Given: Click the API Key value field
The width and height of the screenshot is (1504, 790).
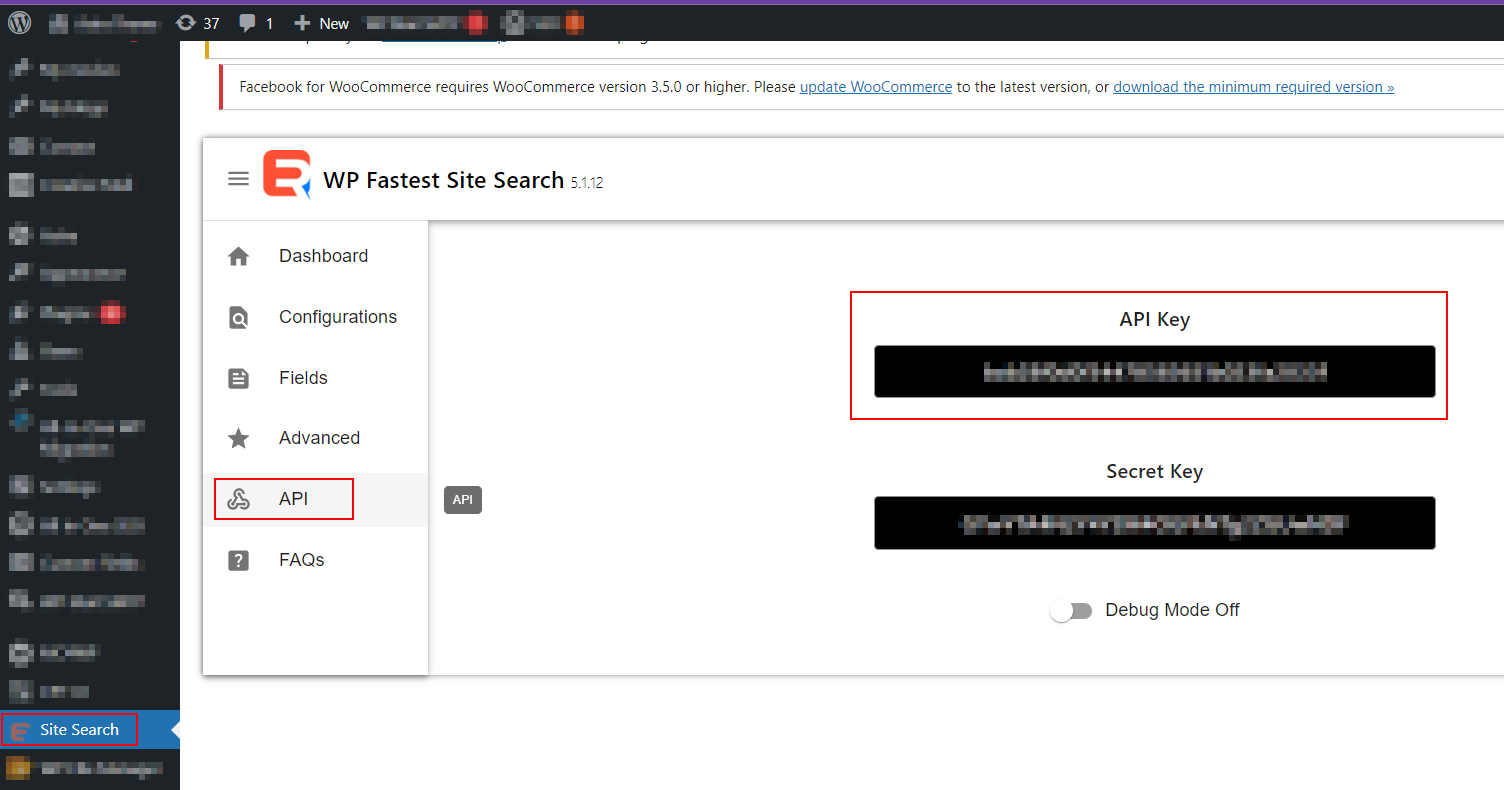Looking at the screenshot, I should coord(1154,372).
